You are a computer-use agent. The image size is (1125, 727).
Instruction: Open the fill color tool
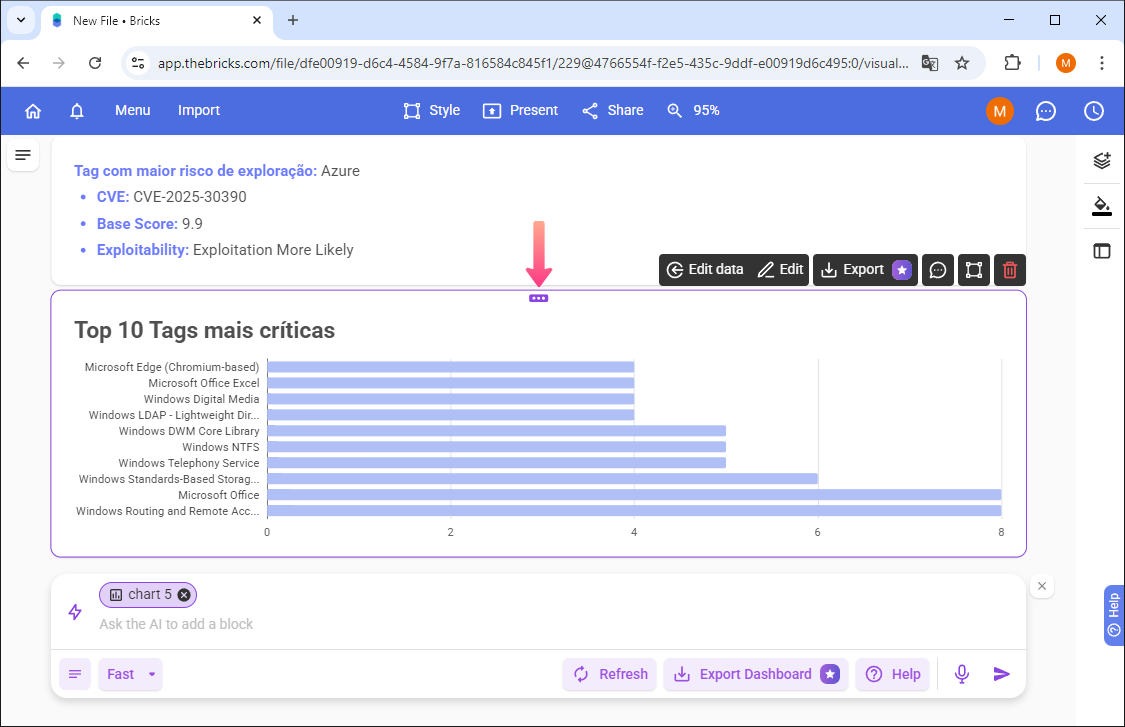coord(1102,206)
